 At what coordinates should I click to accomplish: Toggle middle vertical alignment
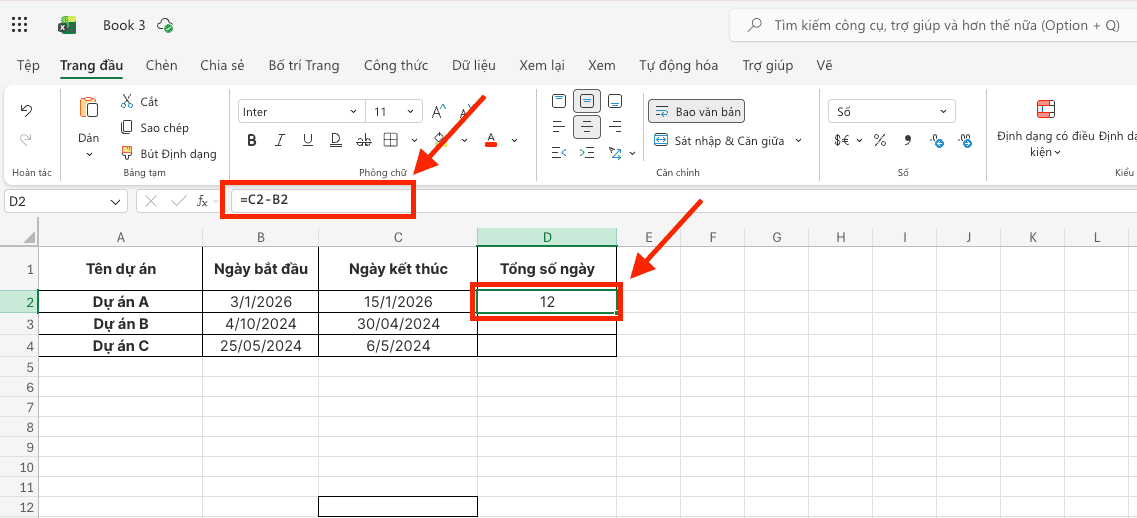click(x=587, y=100)
